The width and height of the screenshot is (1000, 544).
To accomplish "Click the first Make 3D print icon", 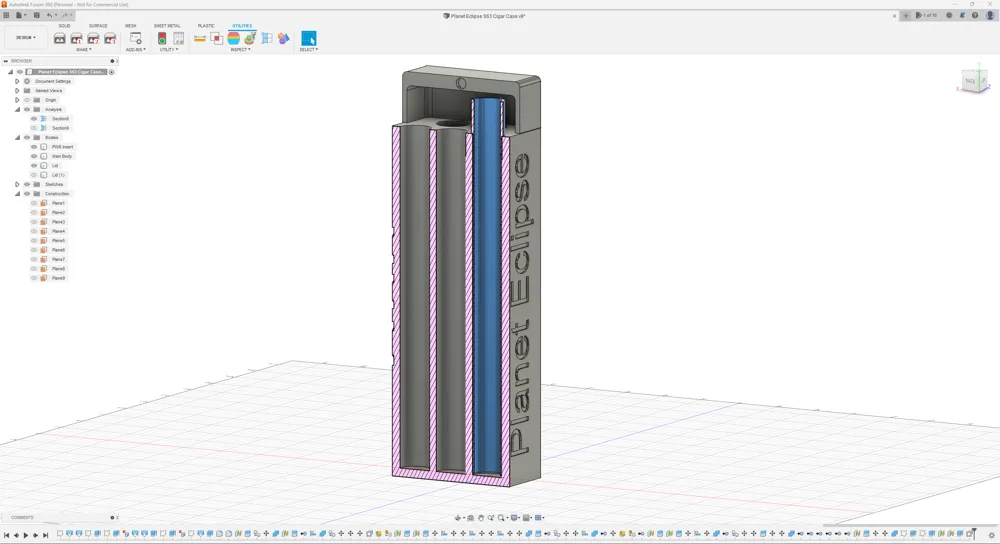I will (59, 39).
